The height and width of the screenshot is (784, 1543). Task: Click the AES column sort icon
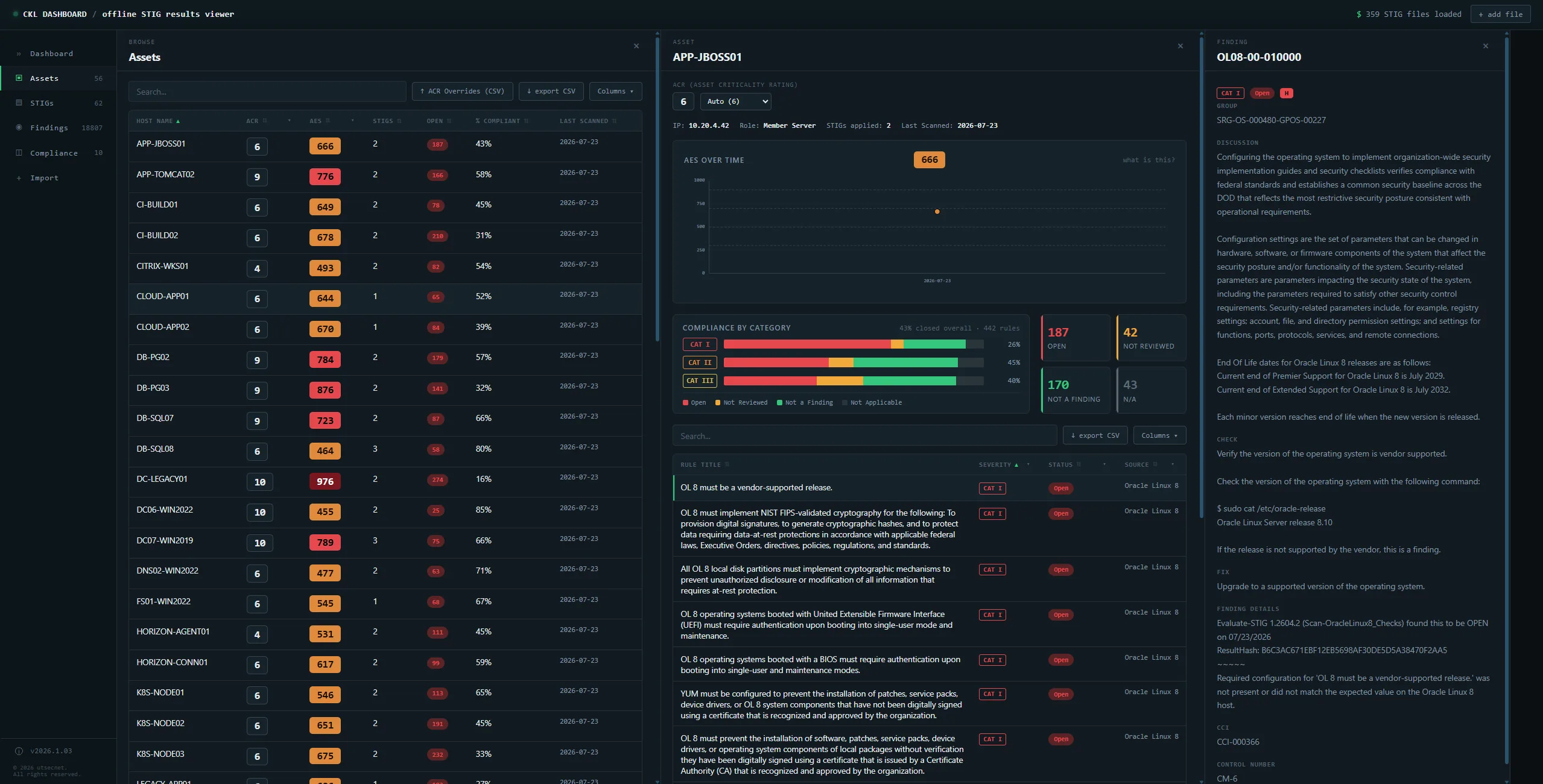point(328,121)
